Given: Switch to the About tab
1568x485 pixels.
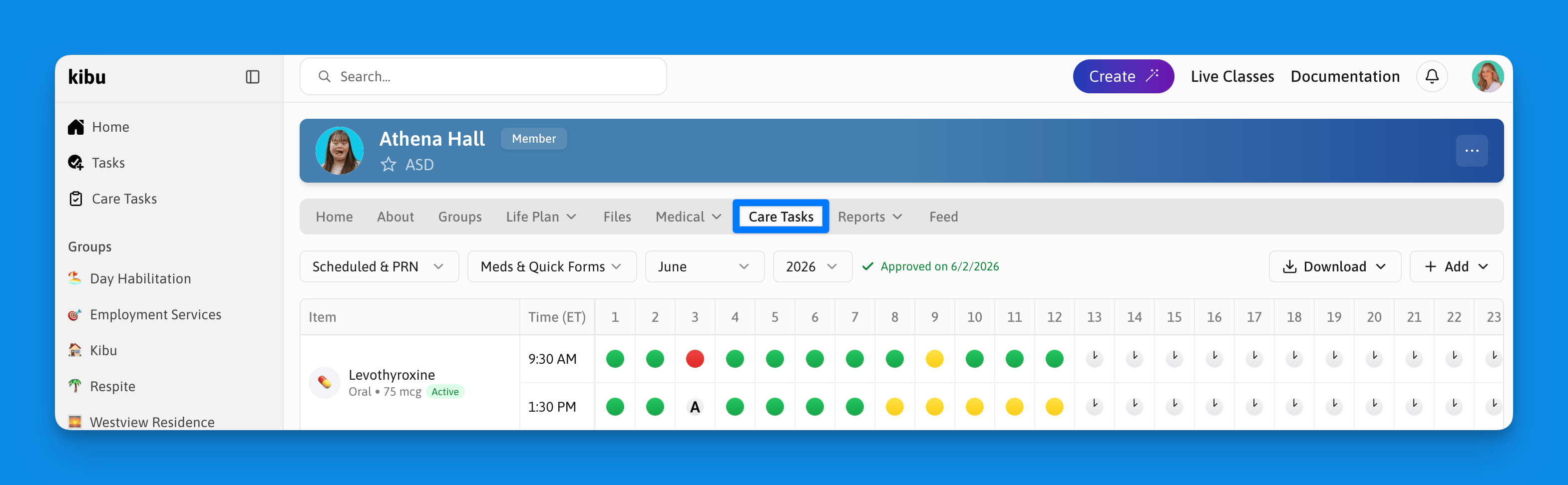Looking at the screenshot, I should click(395, 217).
